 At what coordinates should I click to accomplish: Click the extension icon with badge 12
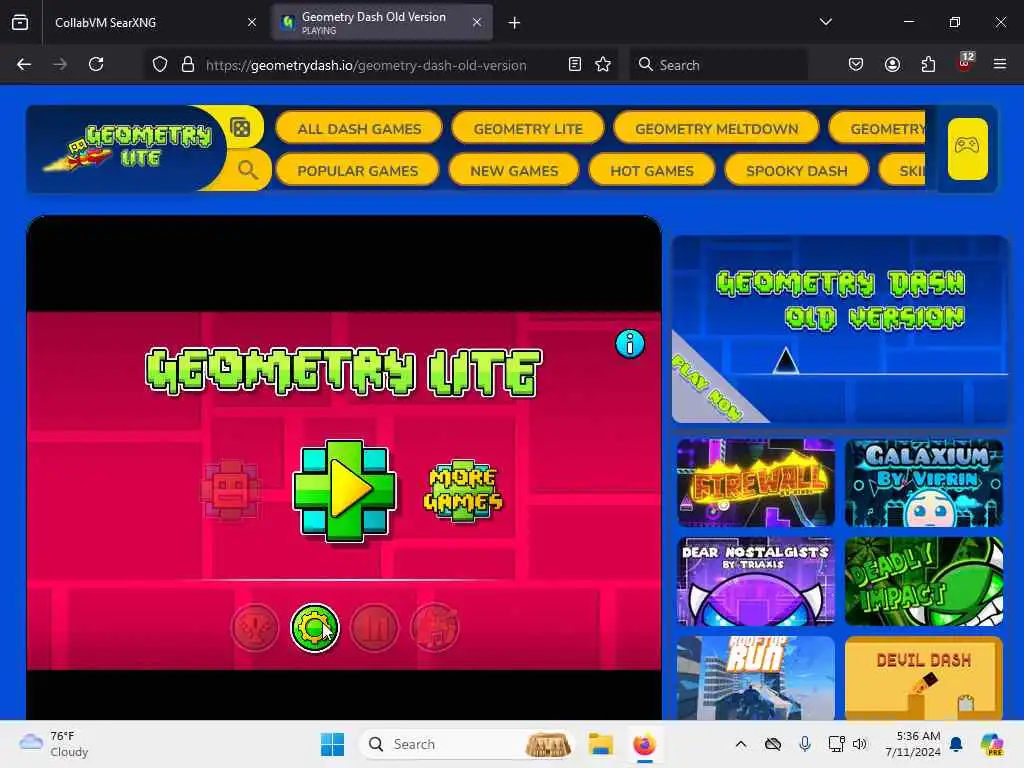[965, 63]
